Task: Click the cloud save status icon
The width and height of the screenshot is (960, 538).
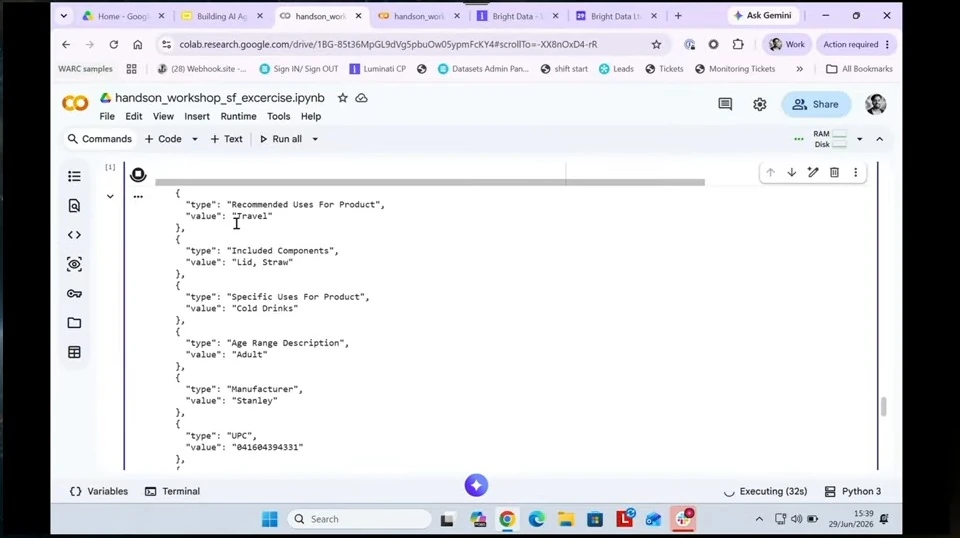Action: coord(362,98)
